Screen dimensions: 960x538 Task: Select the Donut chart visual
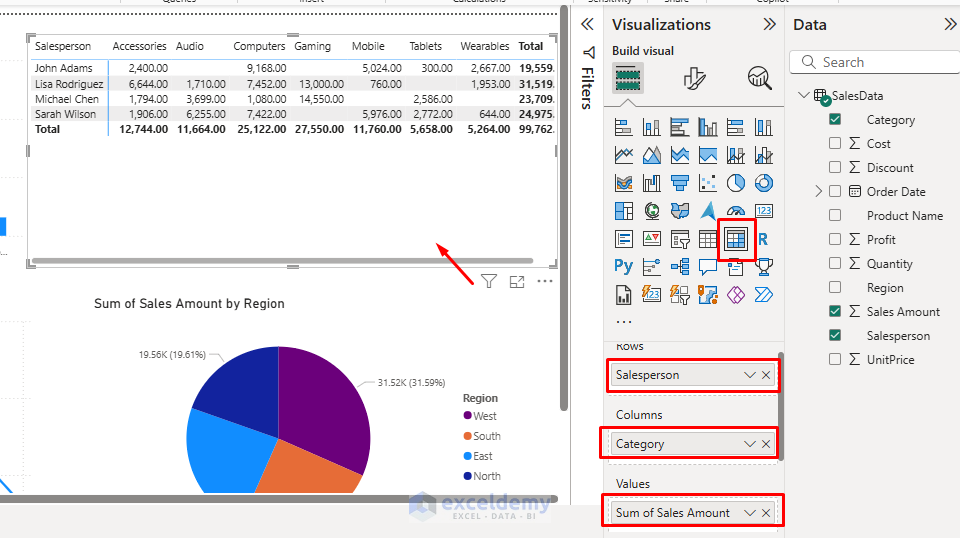point(763,183)
